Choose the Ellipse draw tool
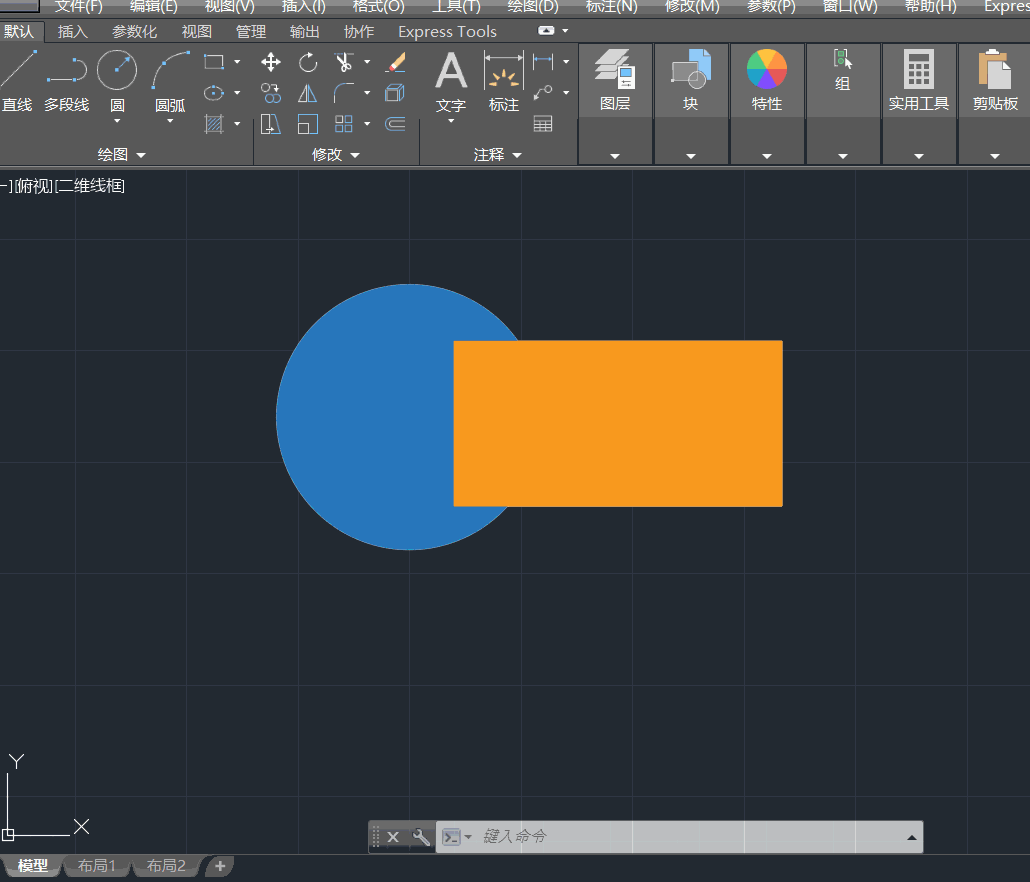The height and width of the screenshot is (882, 1030). (213, 93)
